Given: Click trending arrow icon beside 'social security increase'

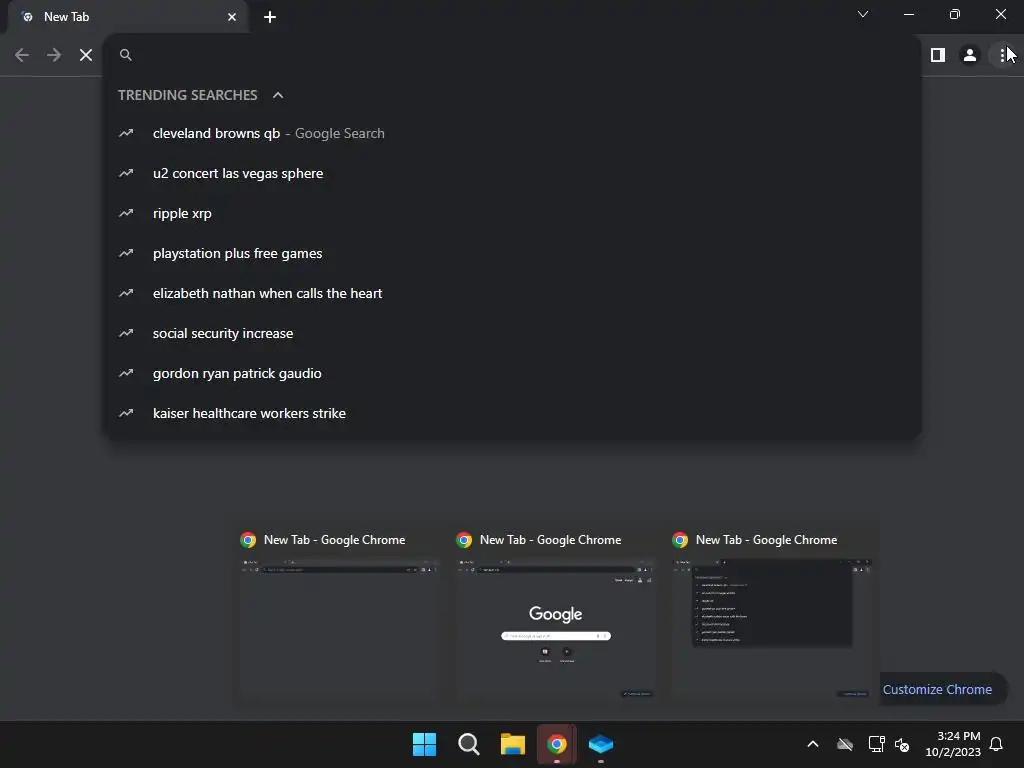Looking at the screenshot, I should pyautogui.click(x=126, y=333).
